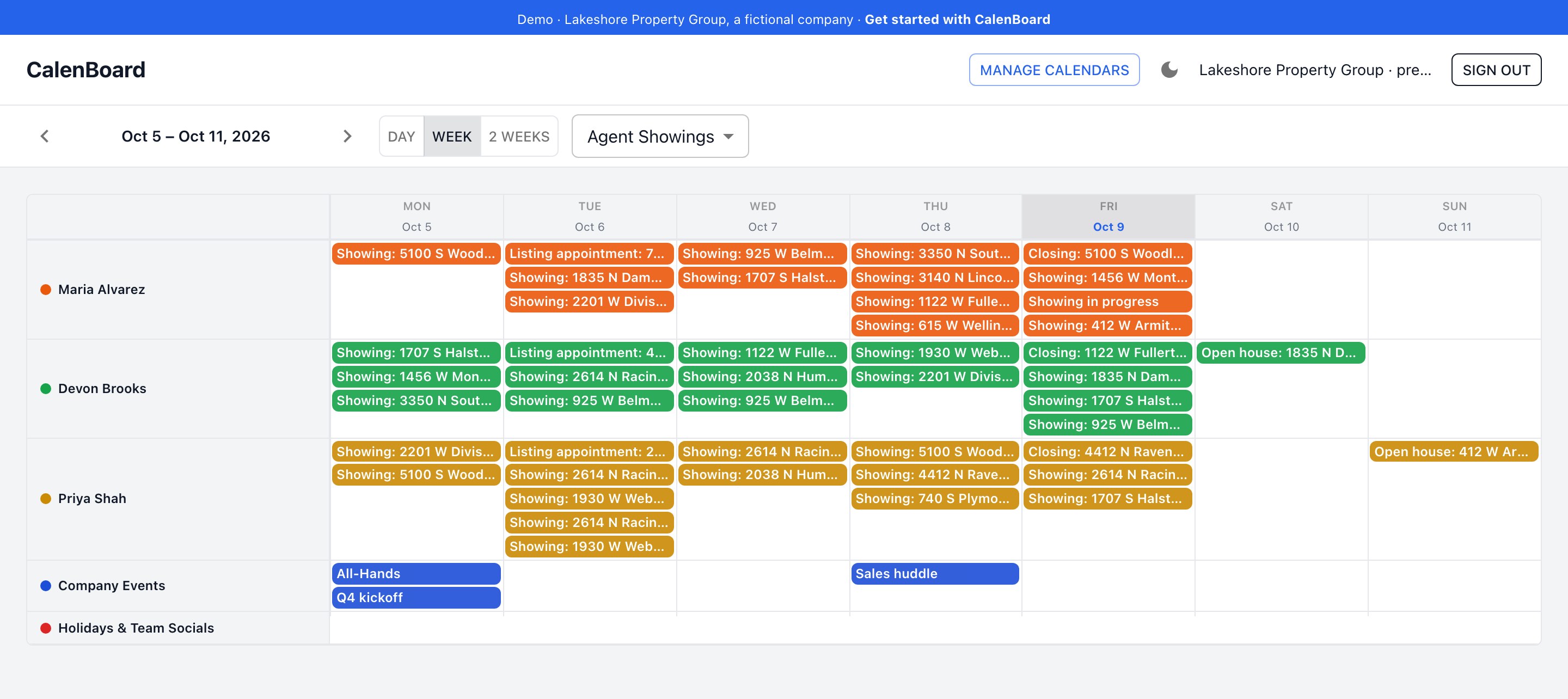Open Priya's Monday Showing: 2201 W Divis event
The image size is (1568, 699).
pos(416,452)
